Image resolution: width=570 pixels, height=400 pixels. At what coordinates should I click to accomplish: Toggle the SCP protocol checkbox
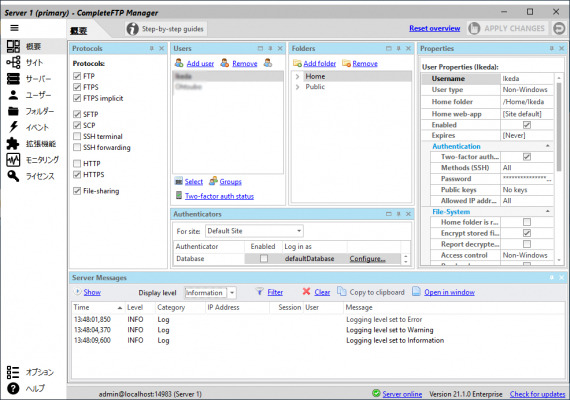pyautogui.click(x=77, y=125)
